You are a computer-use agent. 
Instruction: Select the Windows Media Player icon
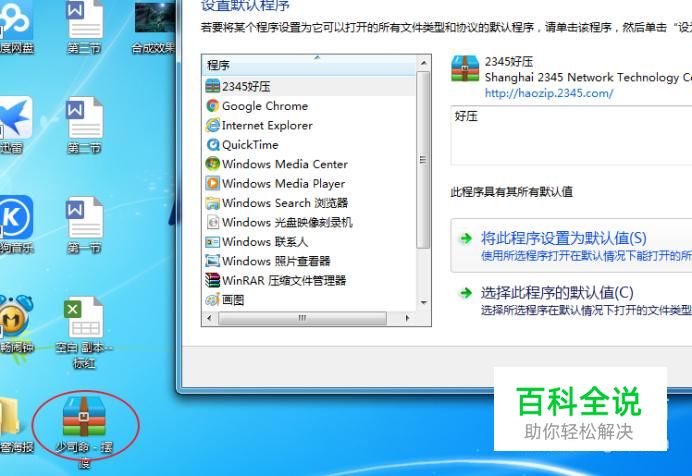coord(213,183)
